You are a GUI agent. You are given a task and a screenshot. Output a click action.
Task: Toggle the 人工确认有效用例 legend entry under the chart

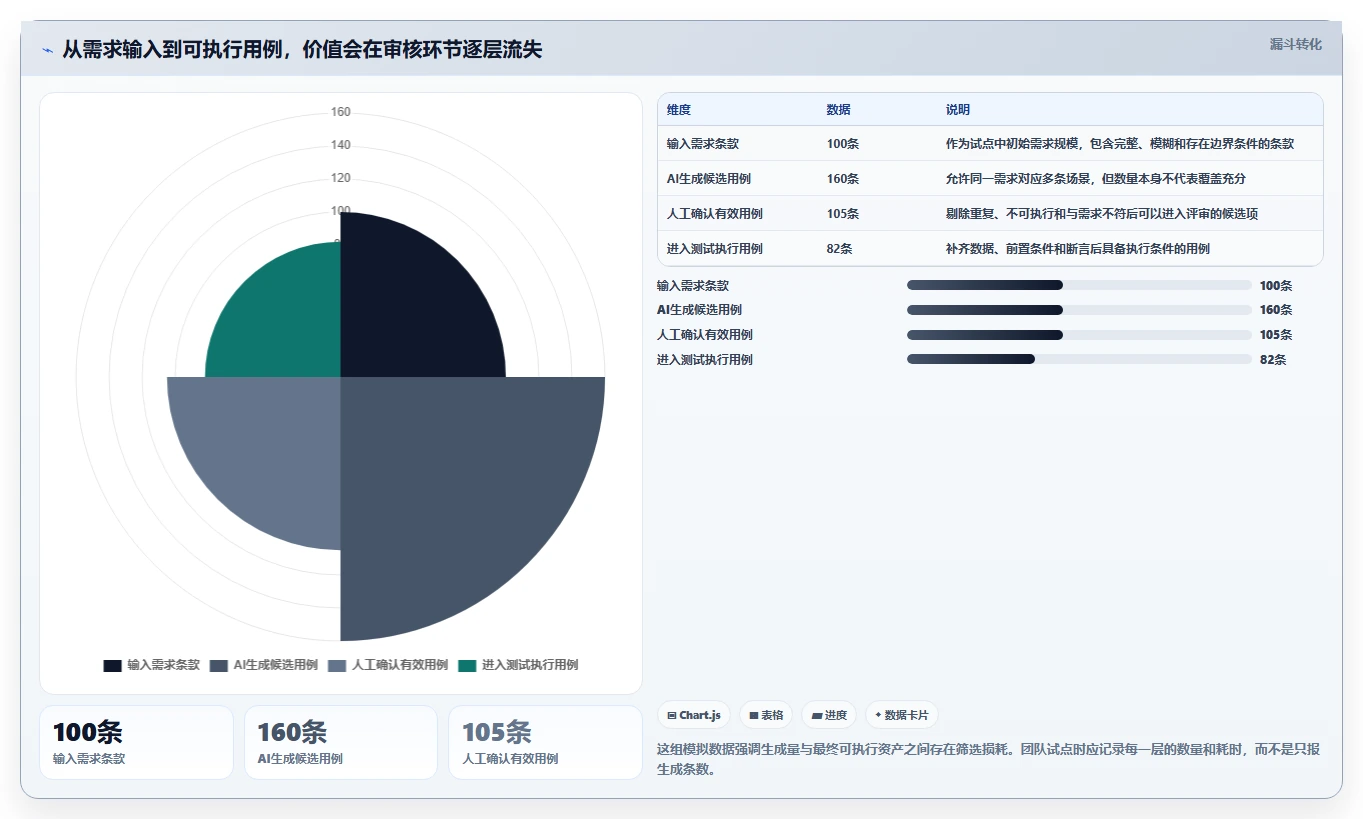click(388, 665)
